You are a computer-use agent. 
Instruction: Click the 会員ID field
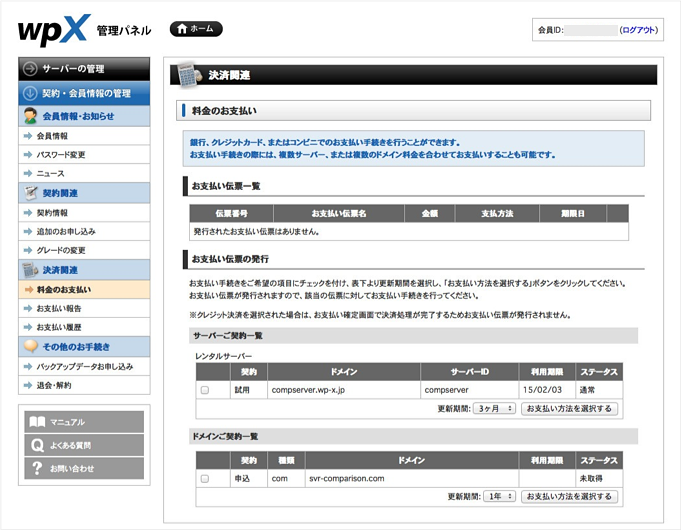[591, 30]
